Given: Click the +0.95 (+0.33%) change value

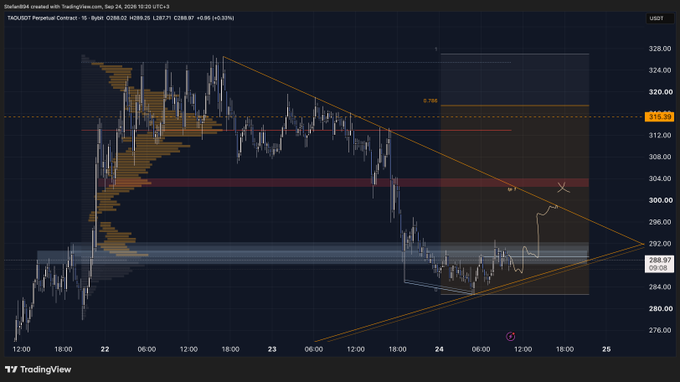Looking at the screenshot, I should click(216, 18).
